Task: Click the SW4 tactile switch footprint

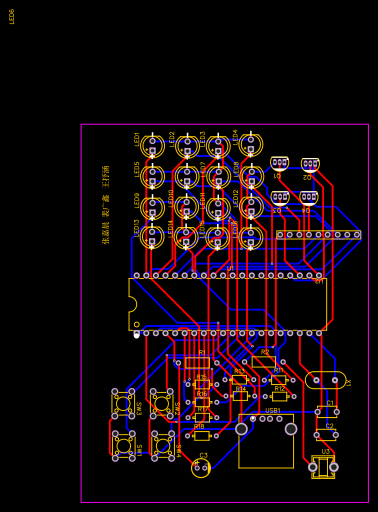Action: tap(163, 446)
